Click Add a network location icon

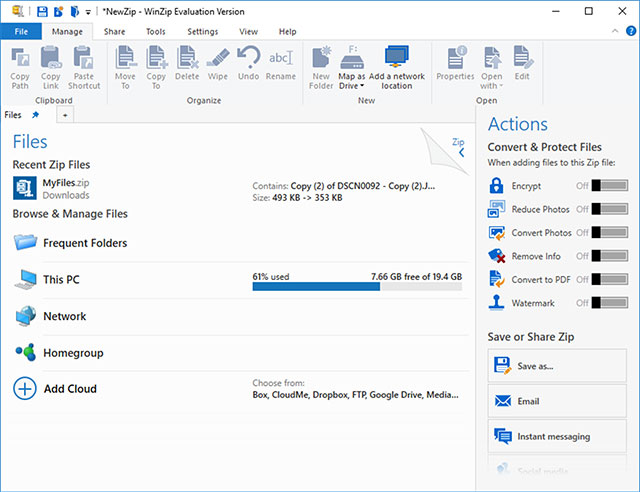point(396,57)
